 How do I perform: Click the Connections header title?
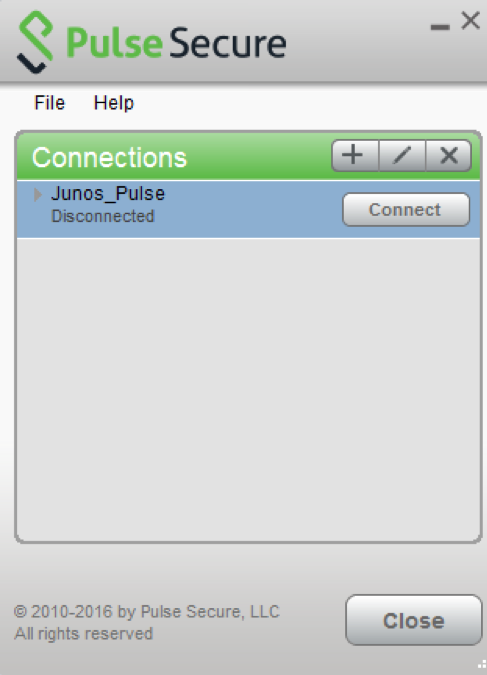point(109,157)
